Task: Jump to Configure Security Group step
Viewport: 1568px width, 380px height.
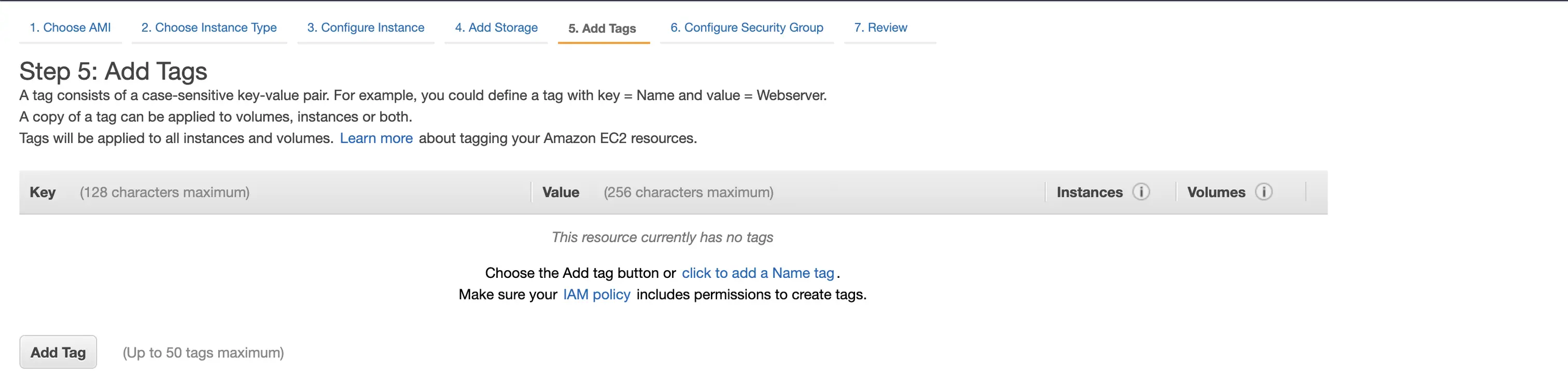Action: pyautogui.click(x=746, y=27)
